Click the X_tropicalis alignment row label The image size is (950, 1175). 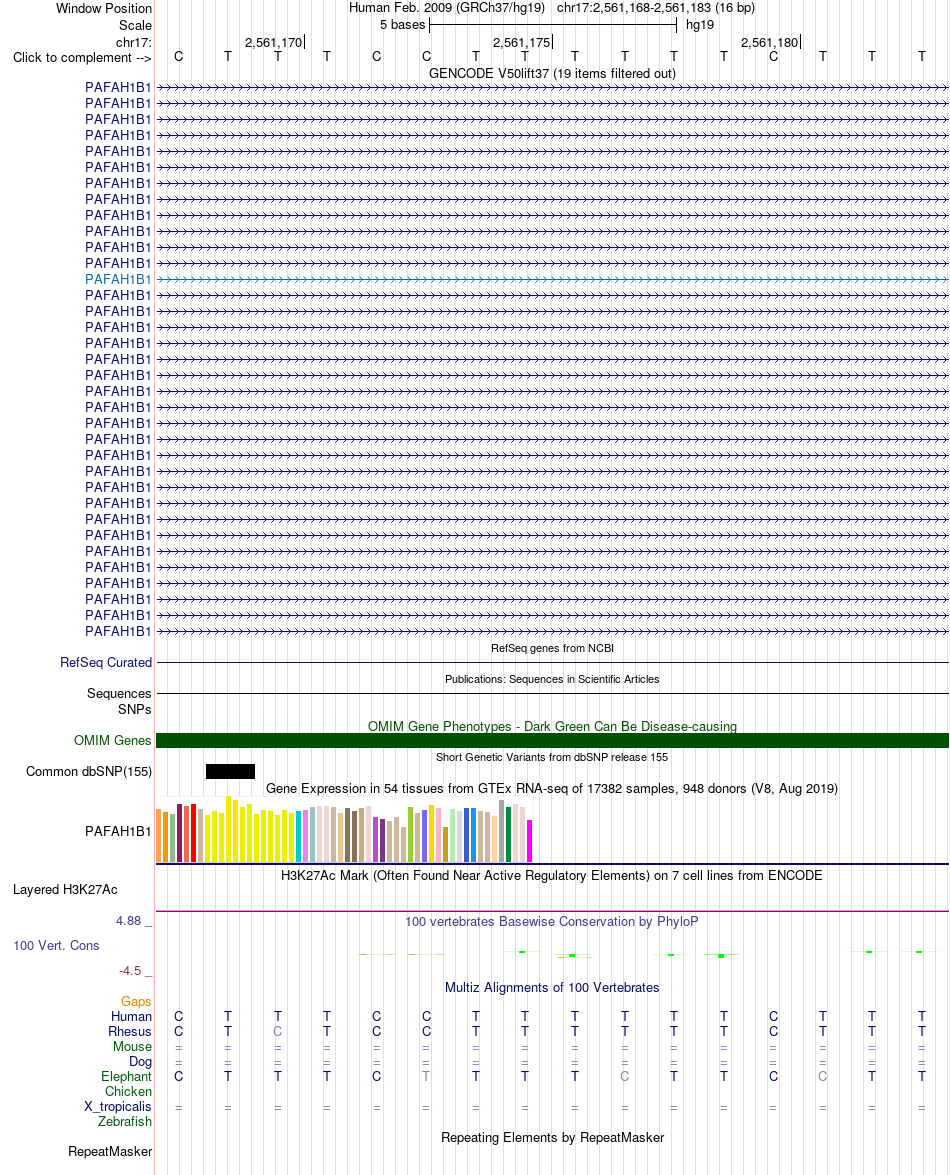pyautogui.click(x=118, y=1107)
